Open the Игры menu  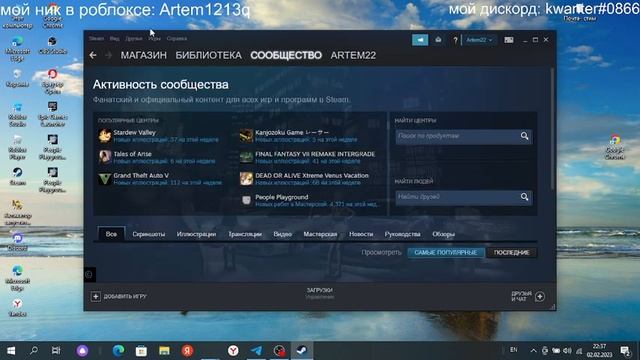pos(154,38)
